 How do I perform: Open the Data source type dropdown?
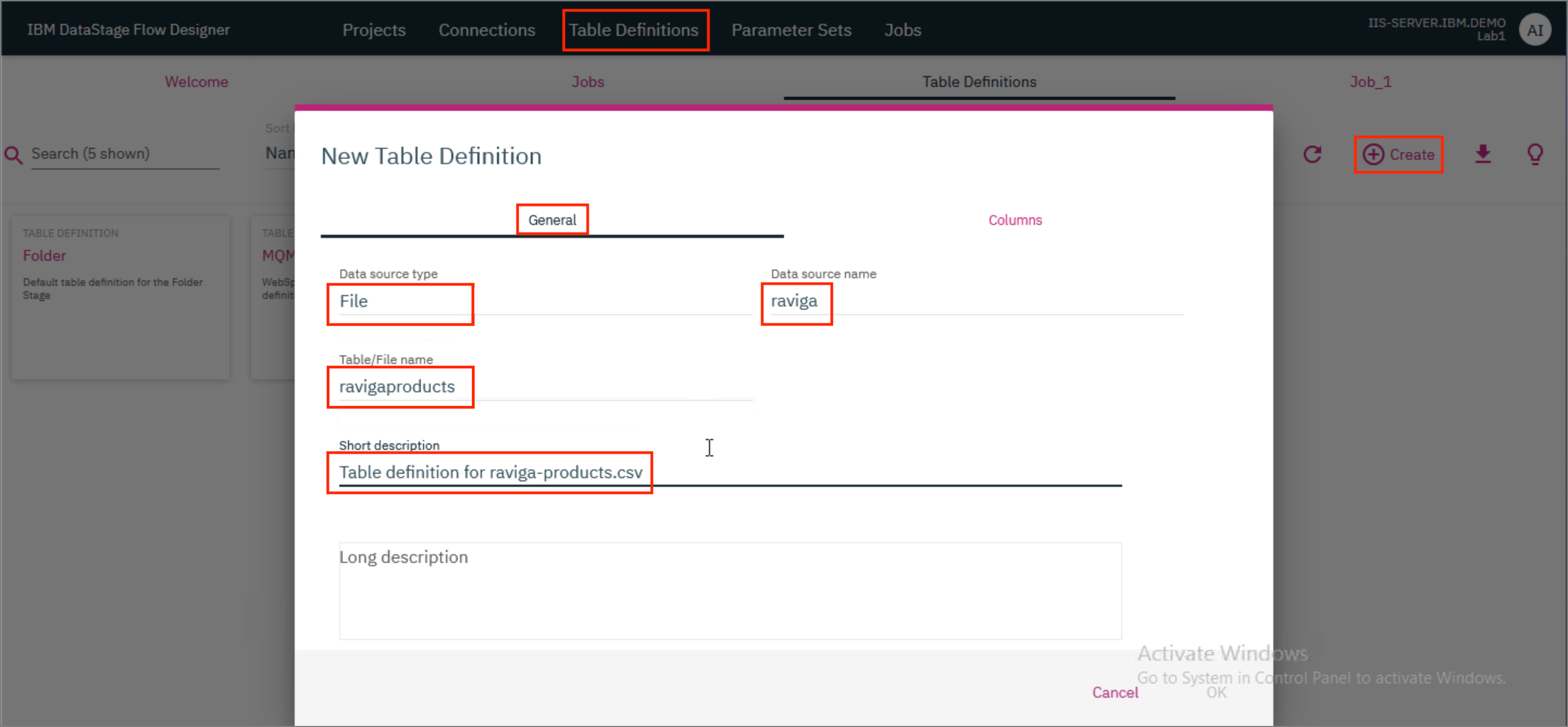[545, 301]
